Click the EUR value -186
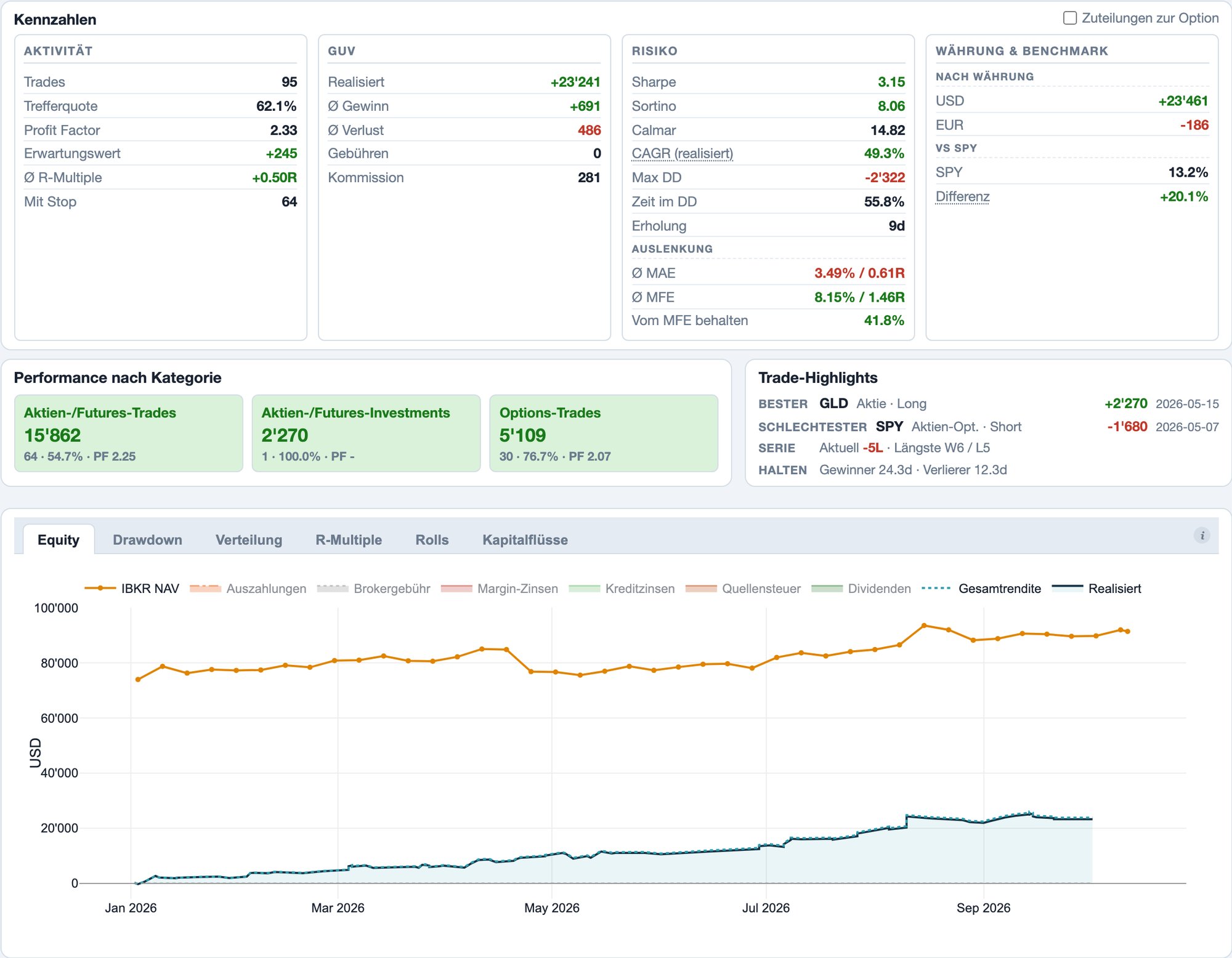The image size is (1232, 958). tap(1194, 125)
